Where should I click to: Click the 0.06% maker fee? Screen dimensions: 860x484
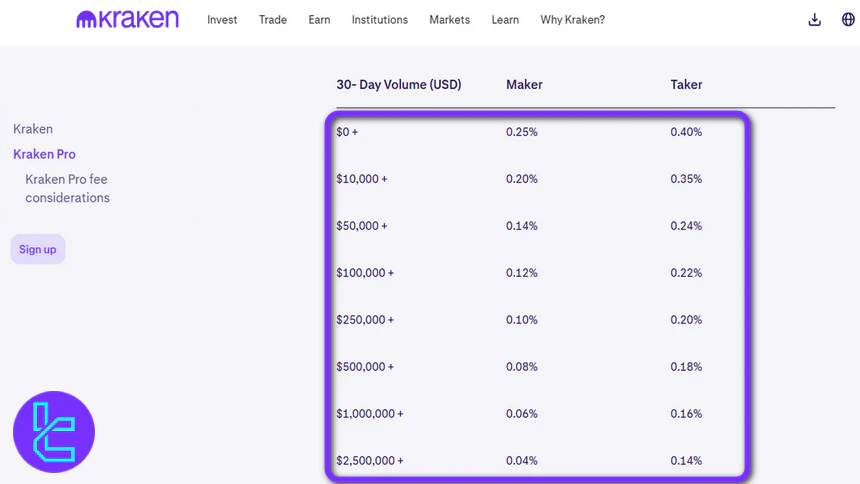click(x=522, y=413)
